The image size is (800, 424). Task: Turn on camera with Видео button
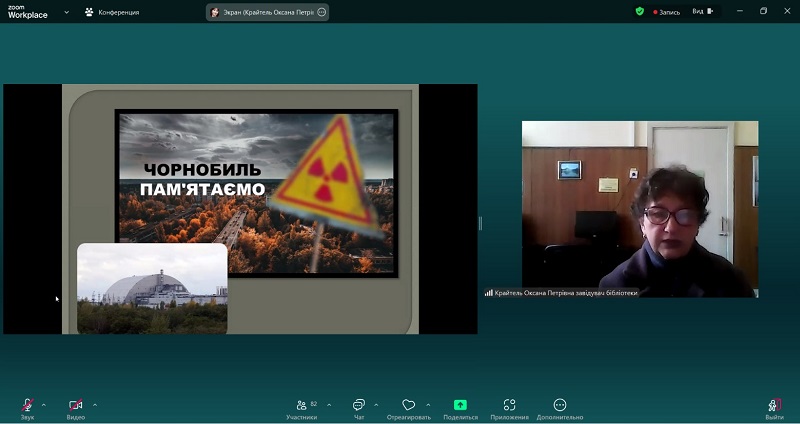point(76,405)
